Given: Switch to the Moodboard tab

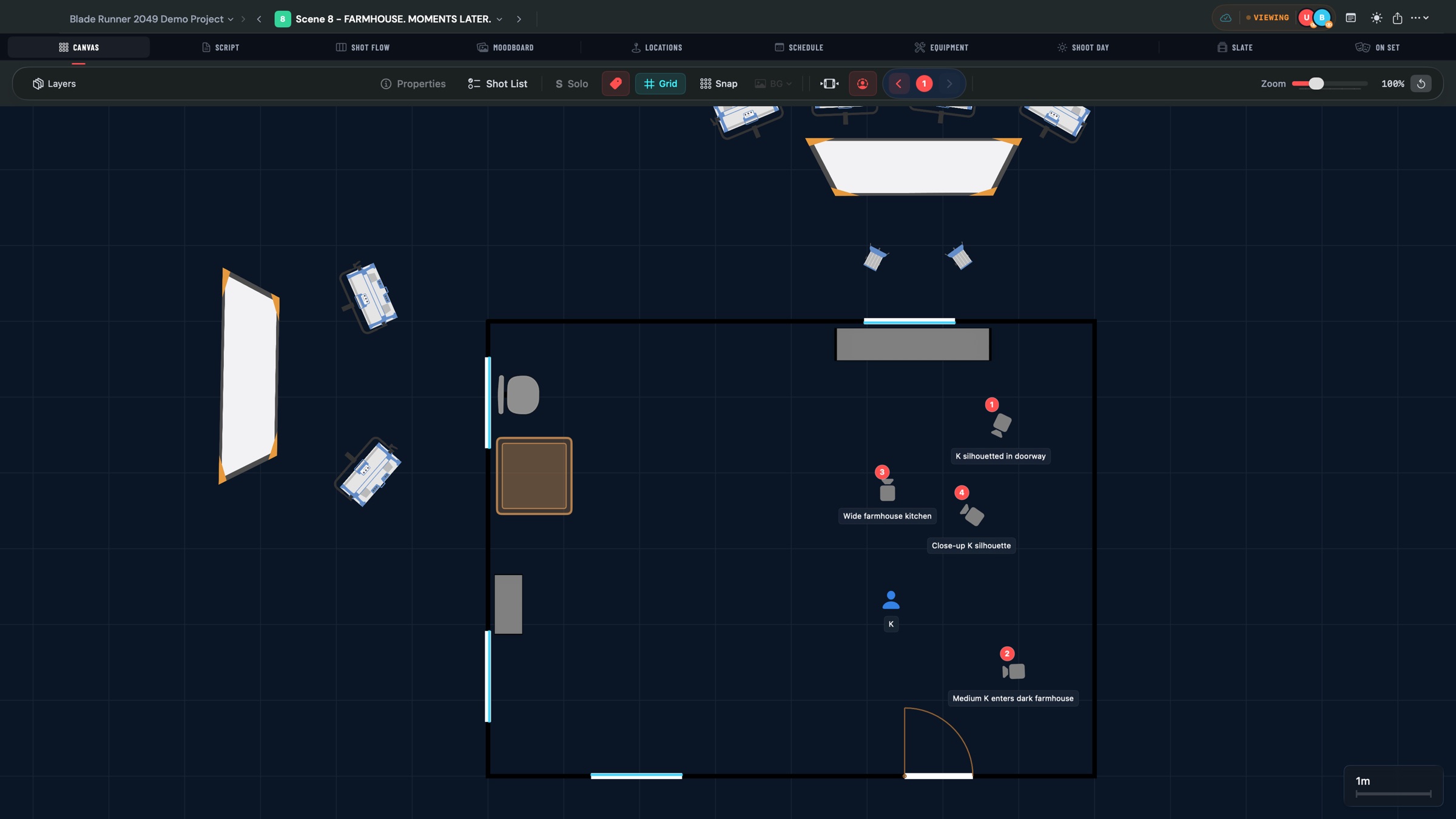Looking at the screenshot, I should (x=505, y=47).
